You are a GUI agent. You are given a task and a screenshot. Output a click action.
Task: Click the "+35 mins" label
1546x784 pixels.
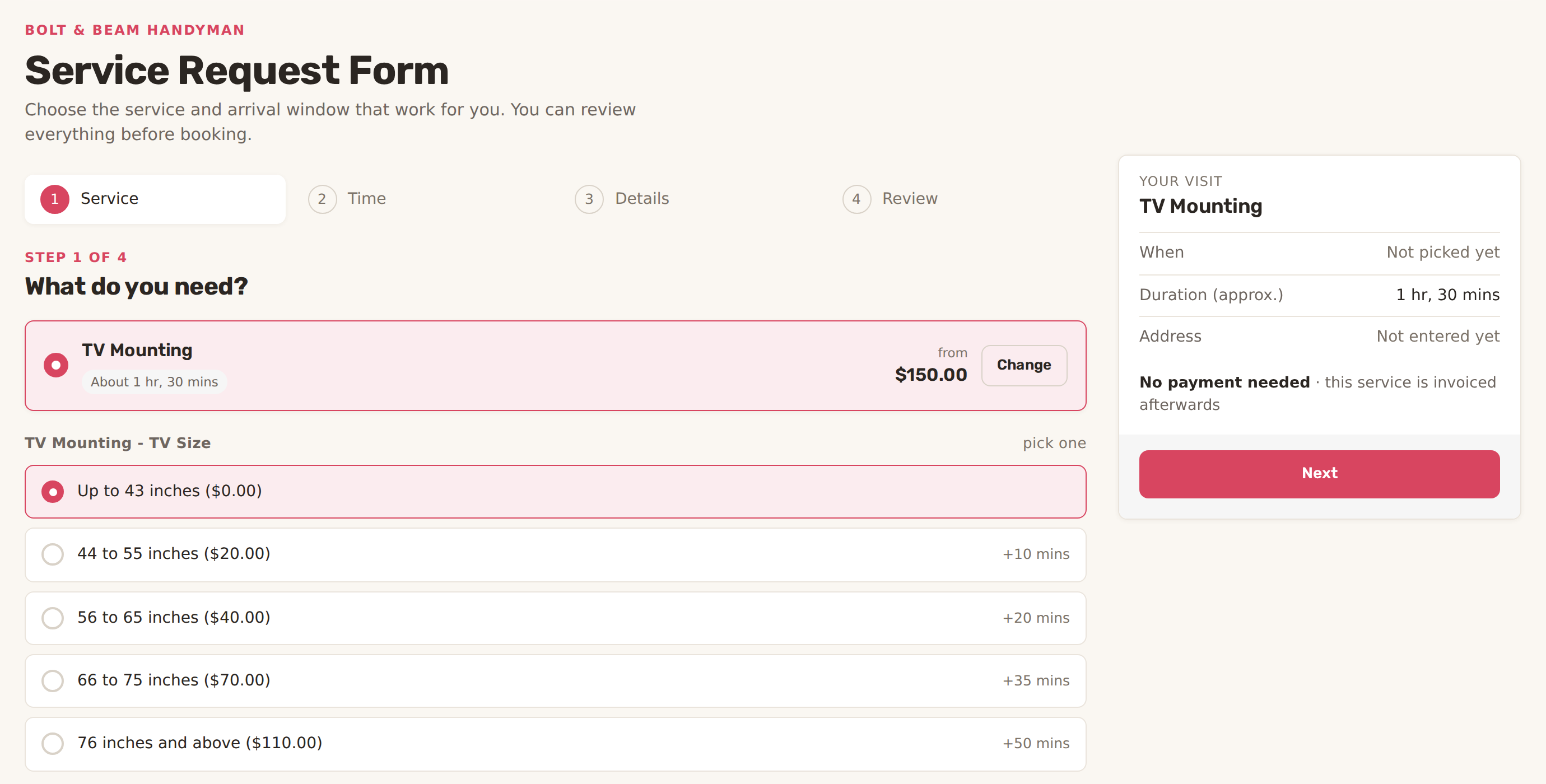tap(1036, 681)
